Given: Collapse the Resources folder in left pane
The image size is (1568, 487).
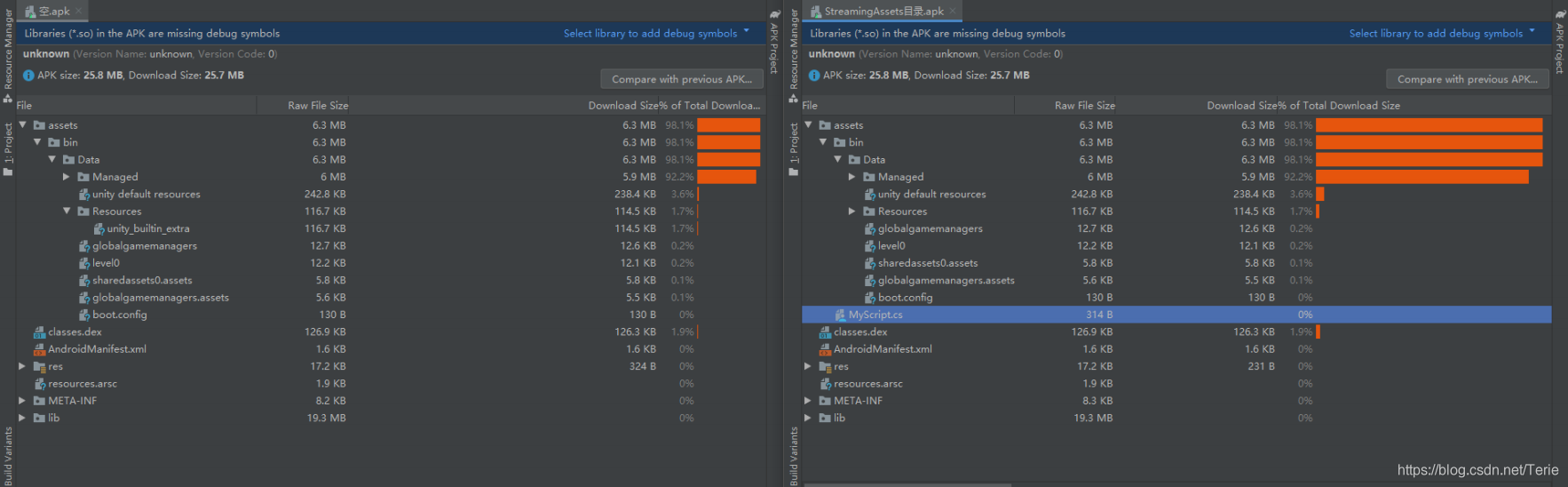Looking at the screenshot, I should 67,211.
